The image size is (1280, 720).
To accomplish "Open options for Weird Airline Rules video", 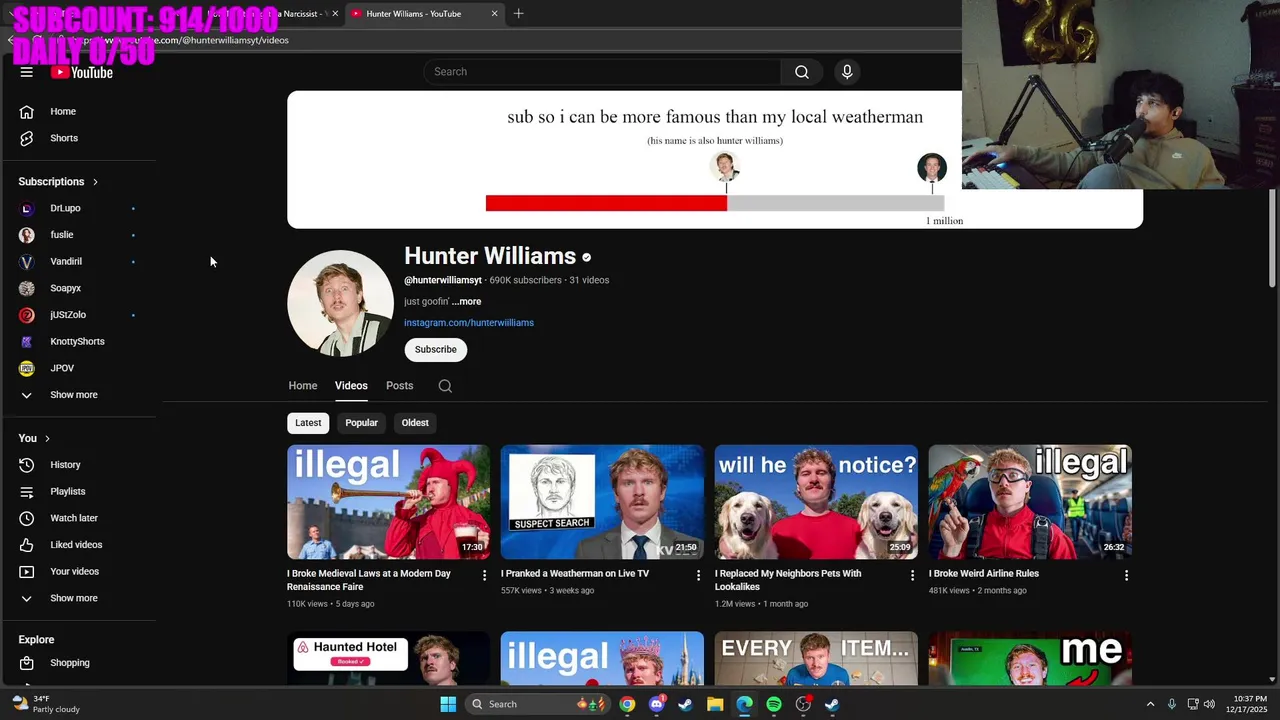I will pyautogui.click(x=1126, y=575).
